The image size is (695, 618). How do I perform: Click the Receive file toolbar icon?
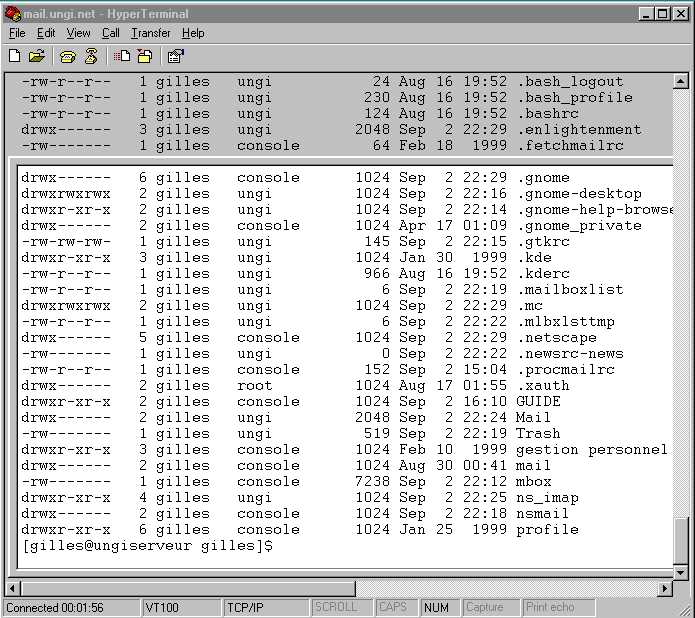144,56
